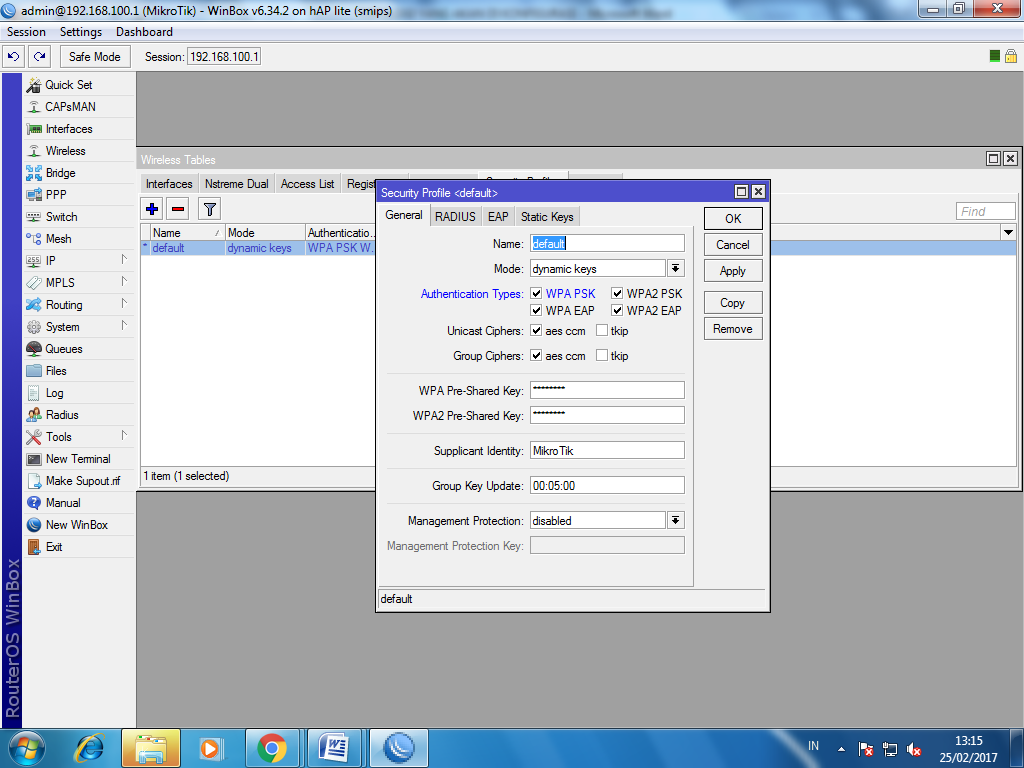1024x768 pixels.
Task: Open Windows Start menu
Action: (27, 748)
